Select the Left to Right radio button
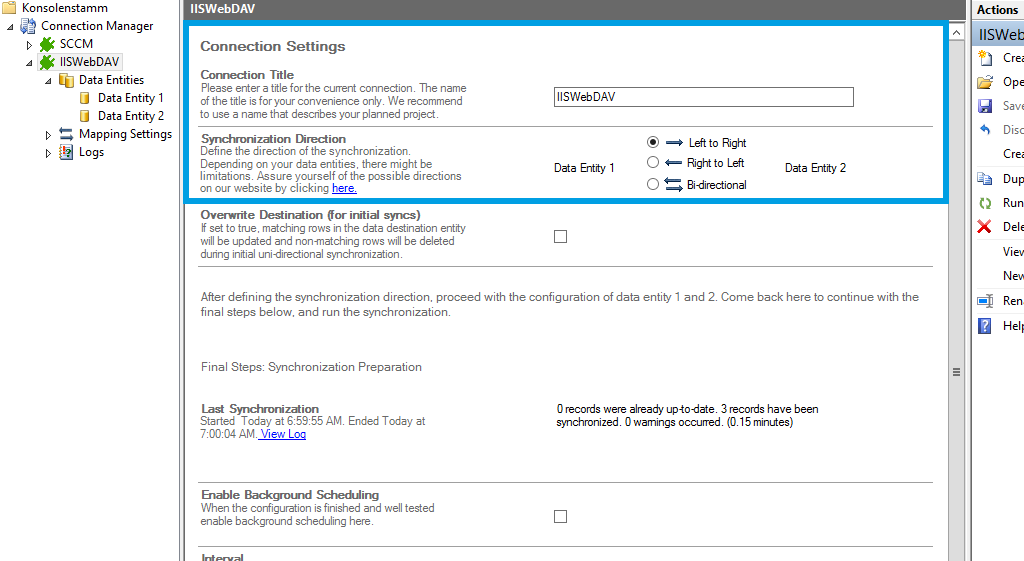Image resolution: width=1024 pixels, height=561 pixels. point(653,143)
